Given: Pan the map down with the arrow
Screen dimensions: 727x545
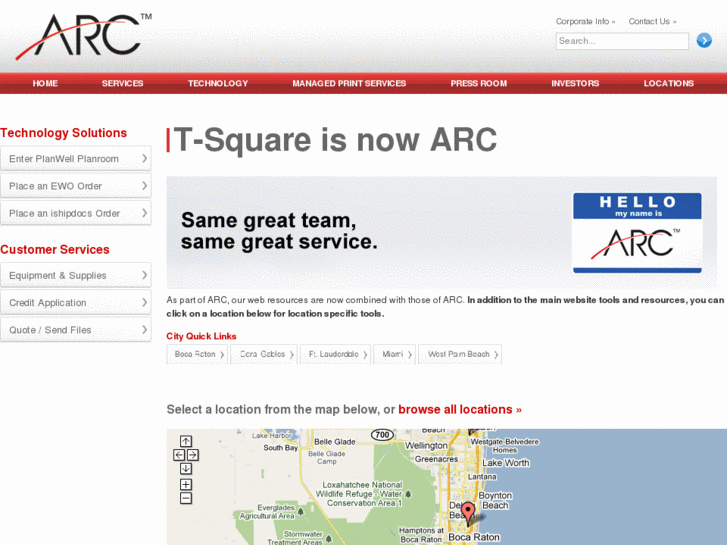Looking at the screenshot, I should [x=186, y=468].
